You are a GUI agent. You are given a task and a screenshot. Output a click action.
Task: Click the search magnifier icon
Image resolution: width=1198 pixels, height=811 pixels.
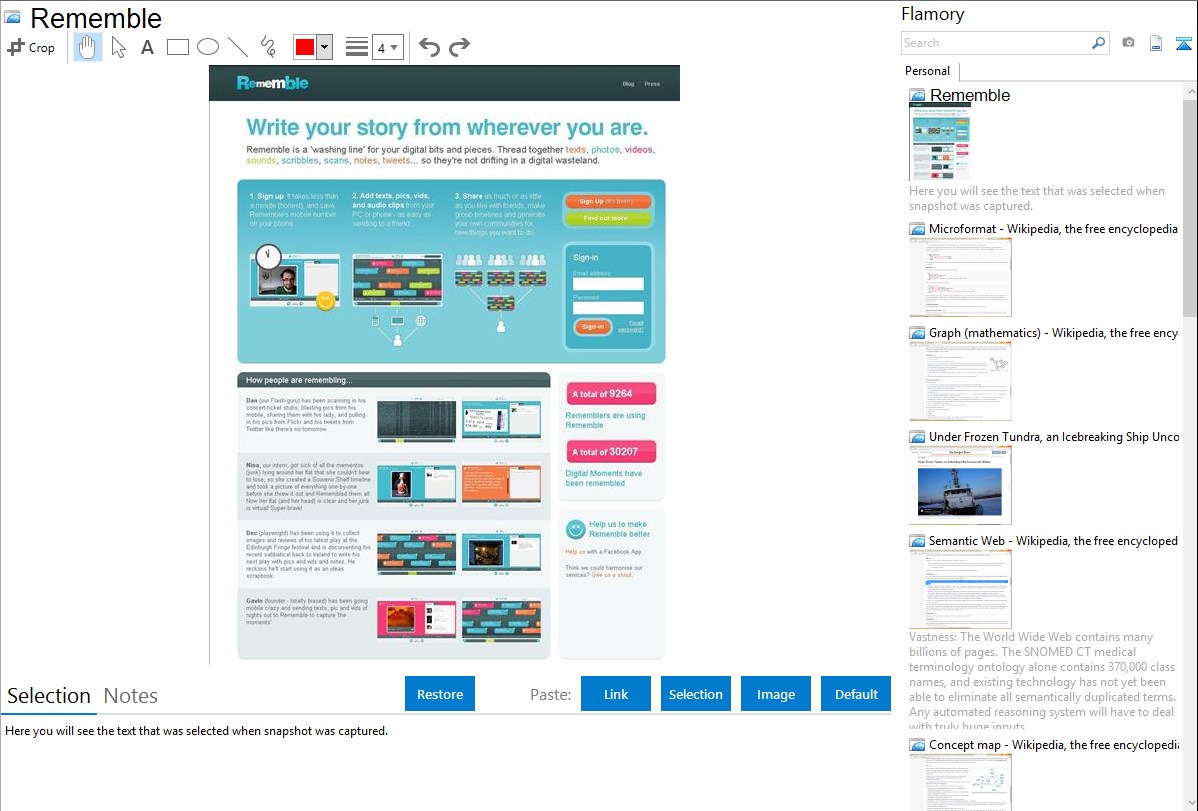[x=1099, y=43]
